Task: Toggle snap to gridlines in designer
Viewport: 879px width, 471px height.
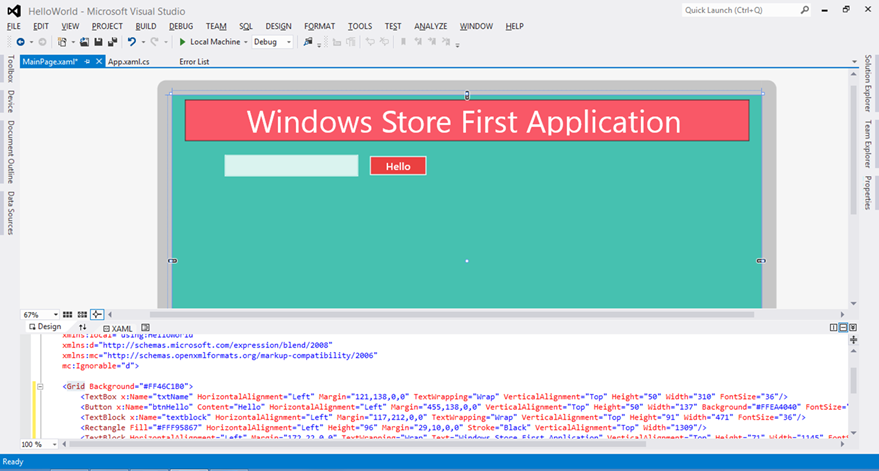Action: (82, 315)
